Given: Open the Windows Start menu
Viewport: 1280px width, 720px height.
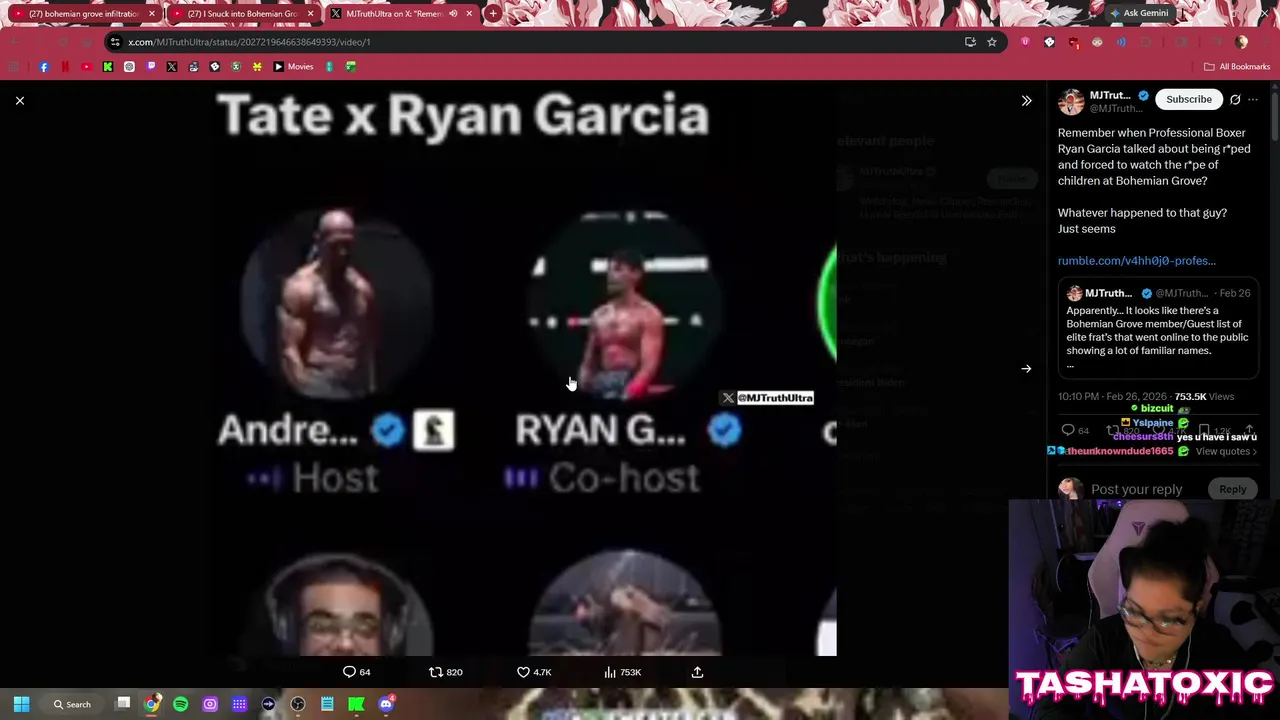Looking at the screenshot, I should coord(21,704).
